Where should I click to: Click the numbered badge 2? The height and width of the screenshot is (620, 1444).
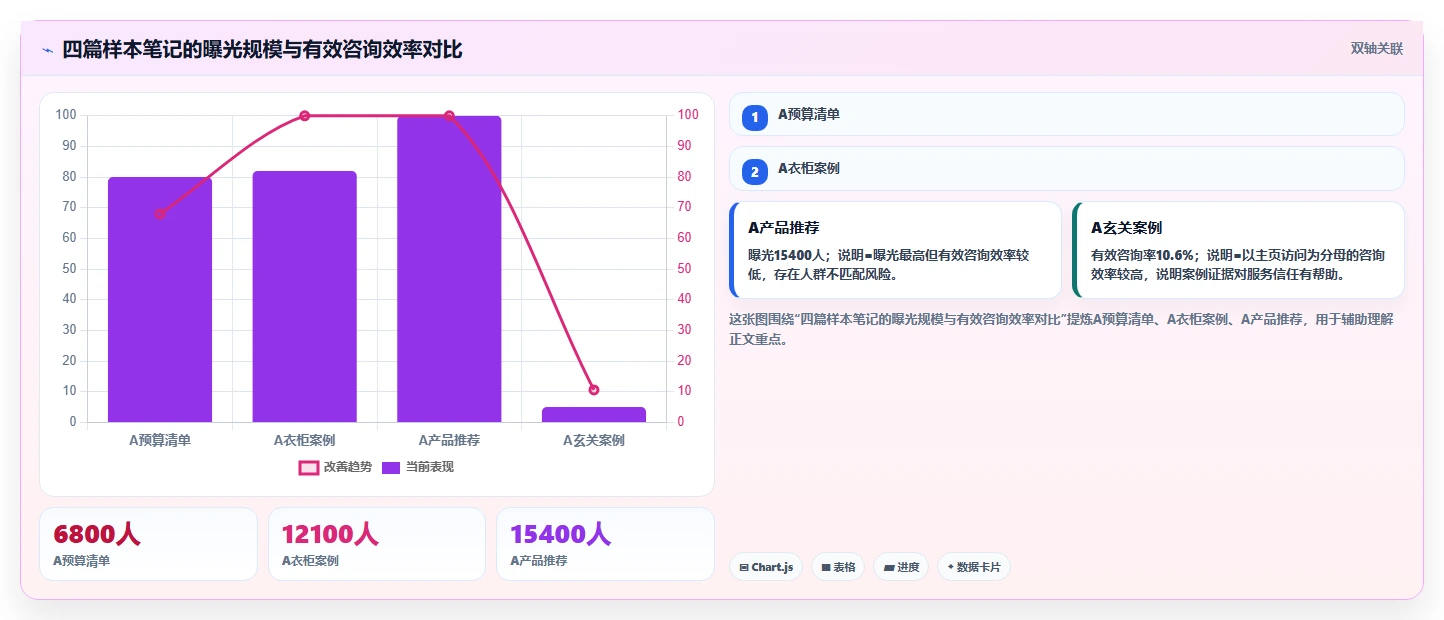point(755,172)
